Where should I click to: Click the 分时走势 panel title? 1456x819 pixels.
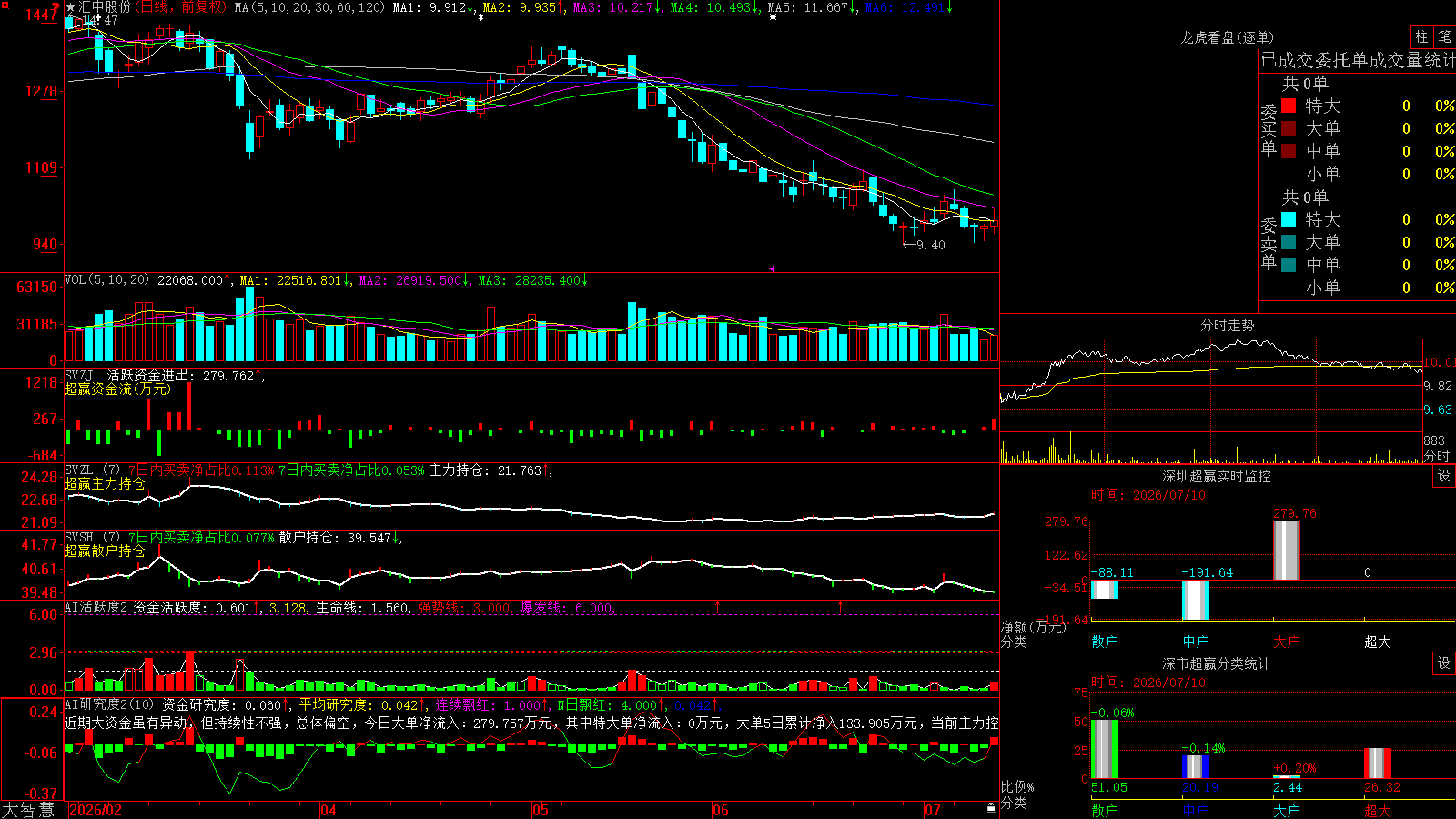click(x=1228, y=325)
